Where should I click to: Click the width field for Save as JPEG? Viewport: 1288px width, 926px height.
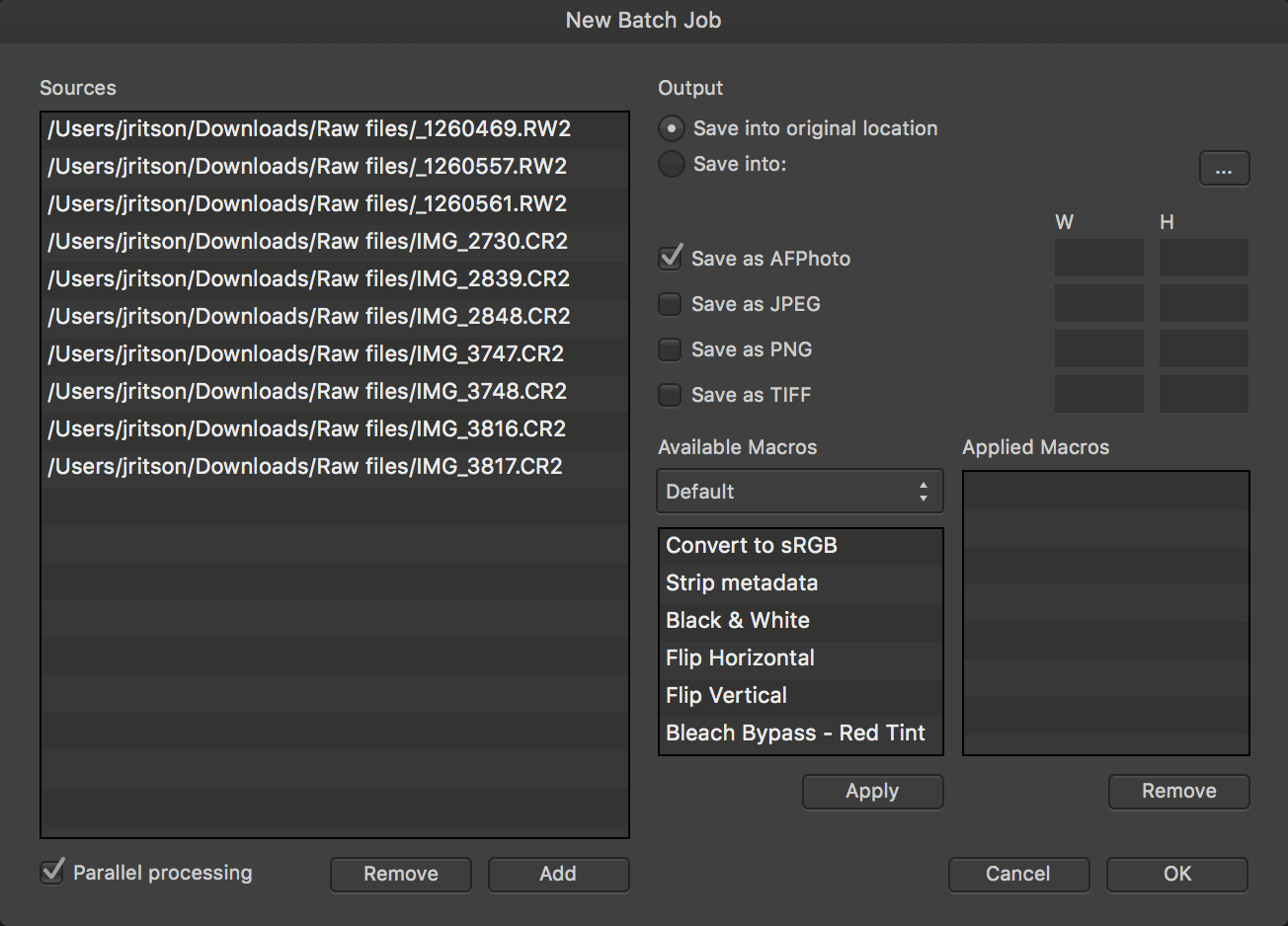coord(1098,303)
